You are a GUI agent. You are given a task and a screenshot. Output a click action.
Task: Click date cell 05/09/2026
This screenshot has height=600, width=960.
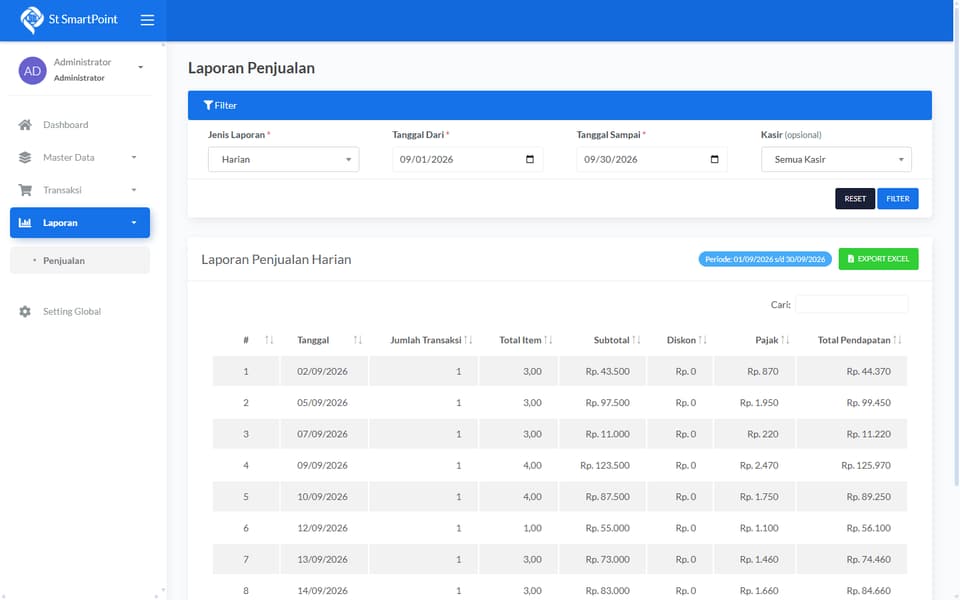click(x=322, y=402)
